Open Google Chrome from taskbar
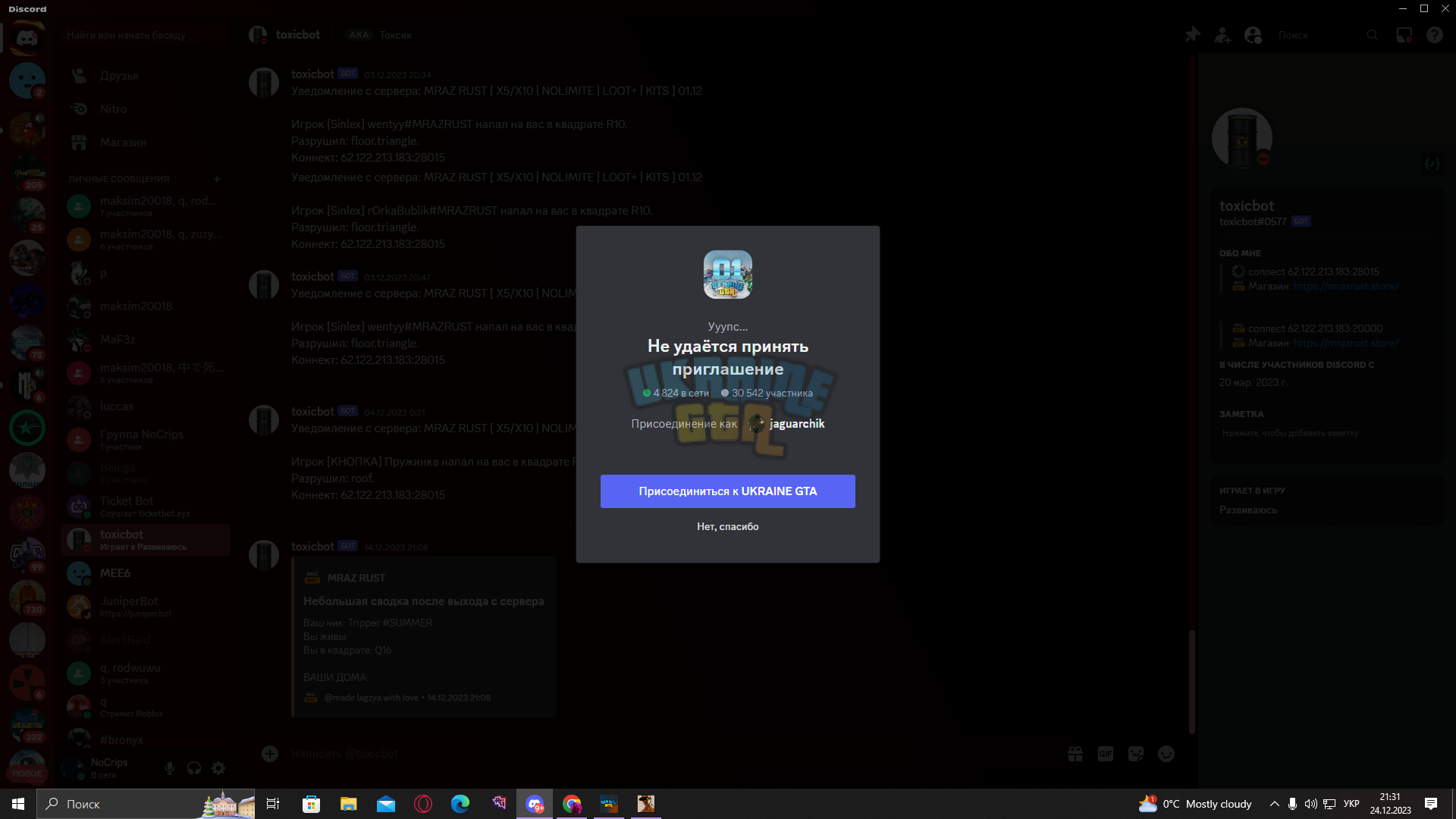 [x=572, y=804]
